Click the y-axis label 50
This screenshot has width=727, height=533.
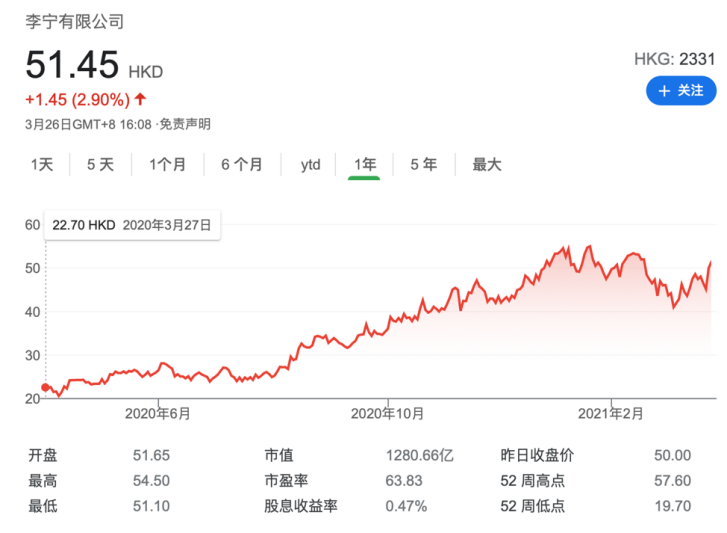point(32,268)
